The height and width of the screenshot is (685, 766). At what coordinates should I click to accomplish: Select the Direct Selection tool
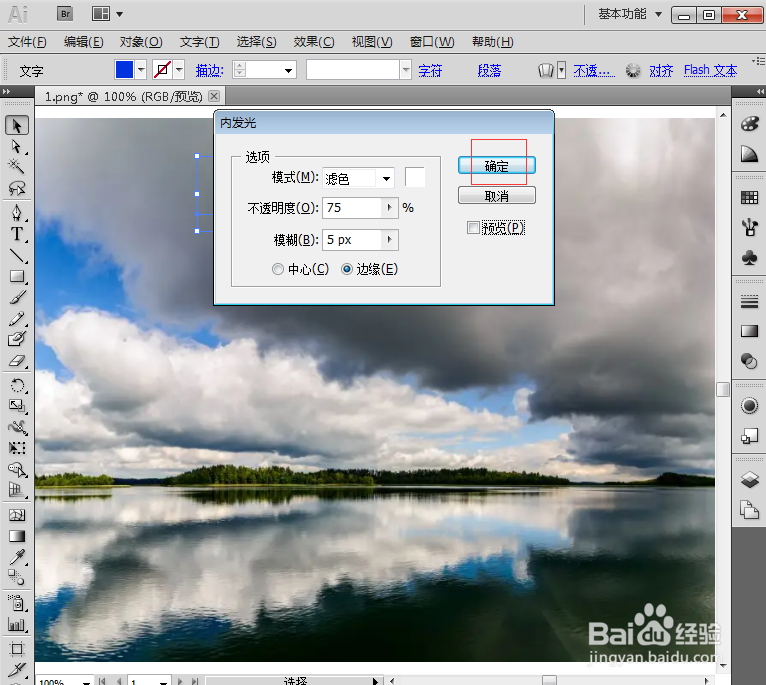17,147
